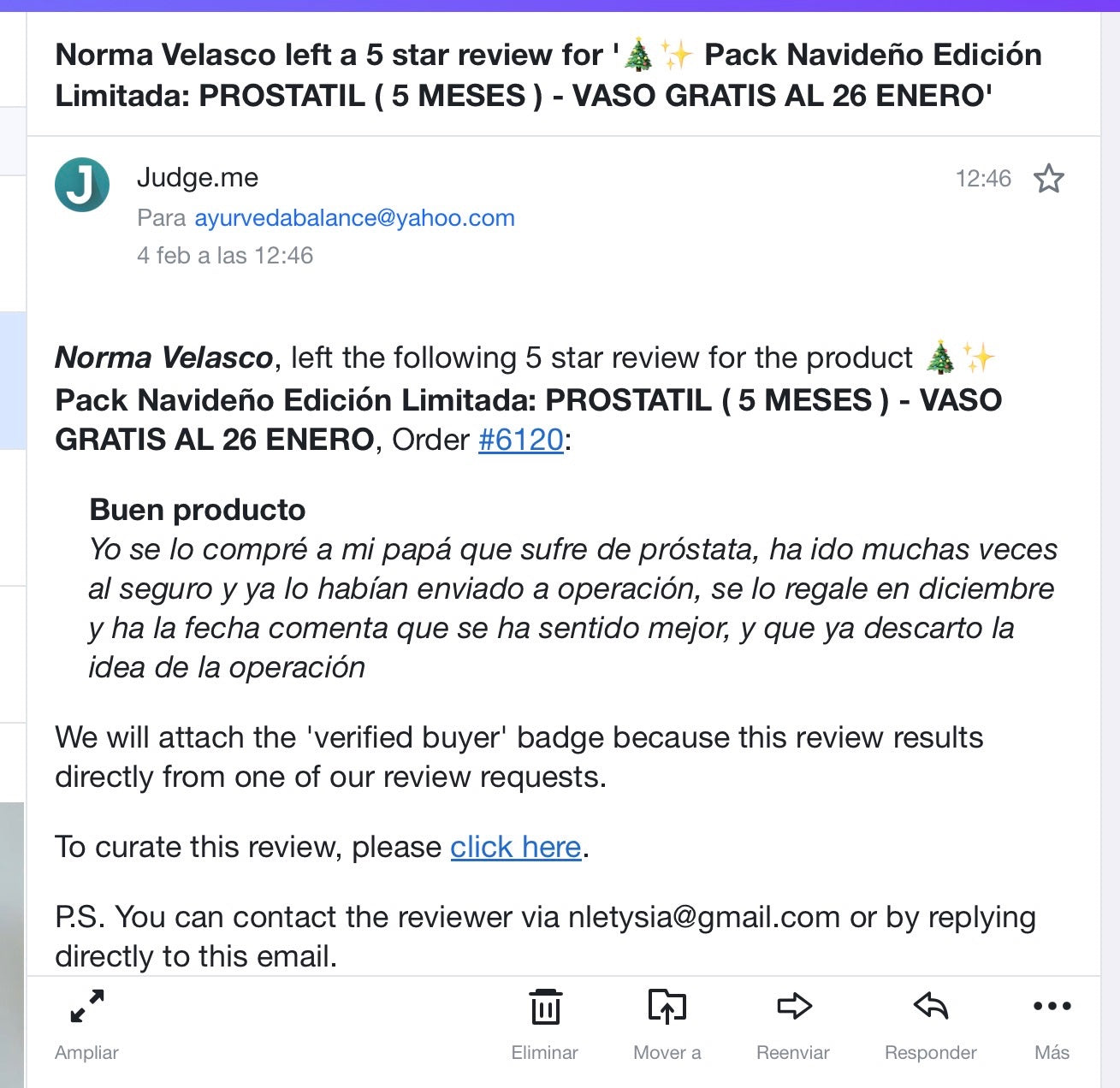Open the Mover a folder icon
This screenshot has width=1120, height=1088.
tap(667, 1006)
